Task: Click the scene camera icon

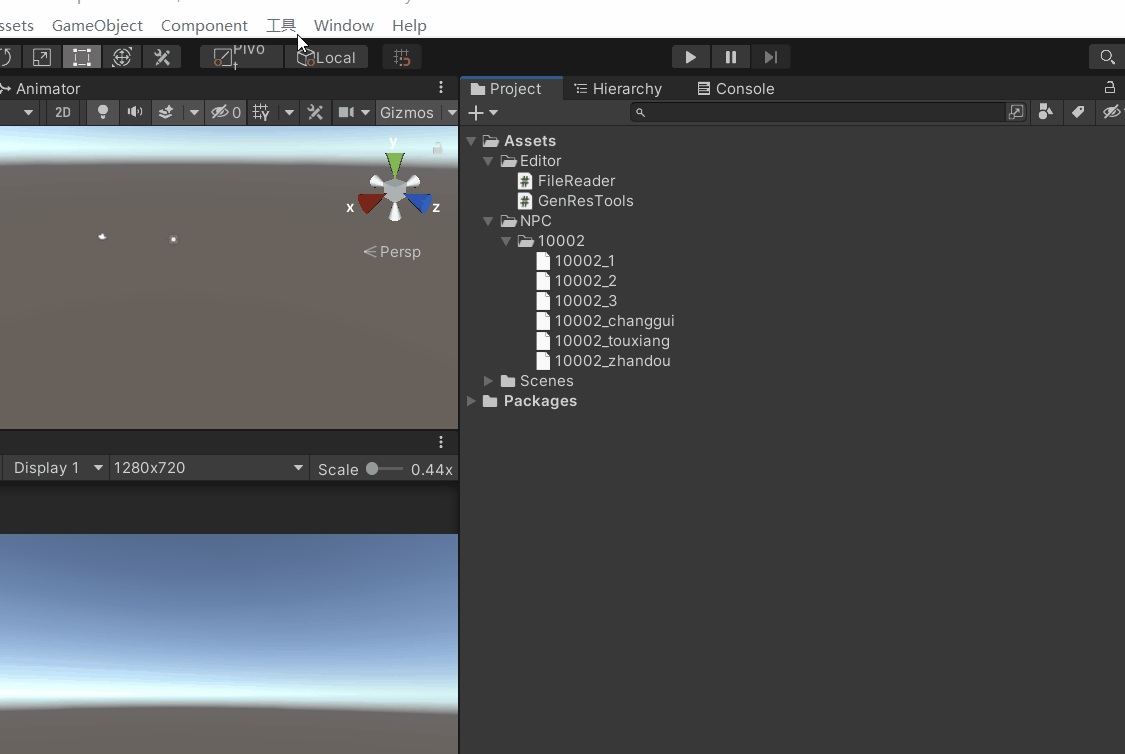Action: click(x=347, y=113)
